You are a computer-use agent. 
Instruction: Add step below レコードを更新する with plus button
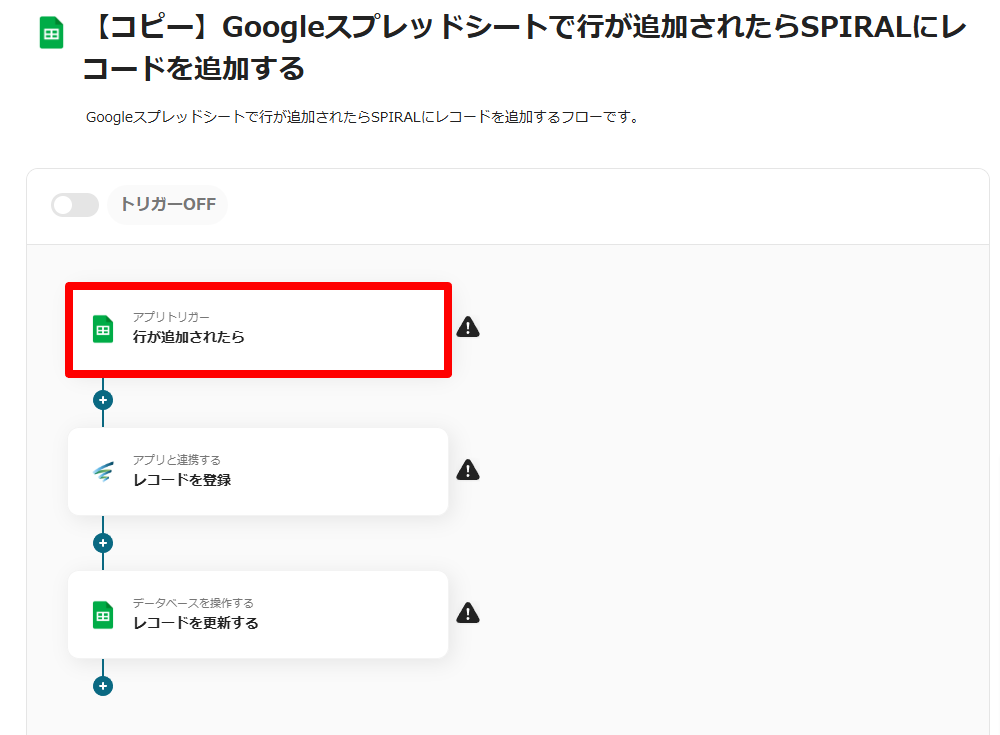pyautogui.click(x=103, y=686)
